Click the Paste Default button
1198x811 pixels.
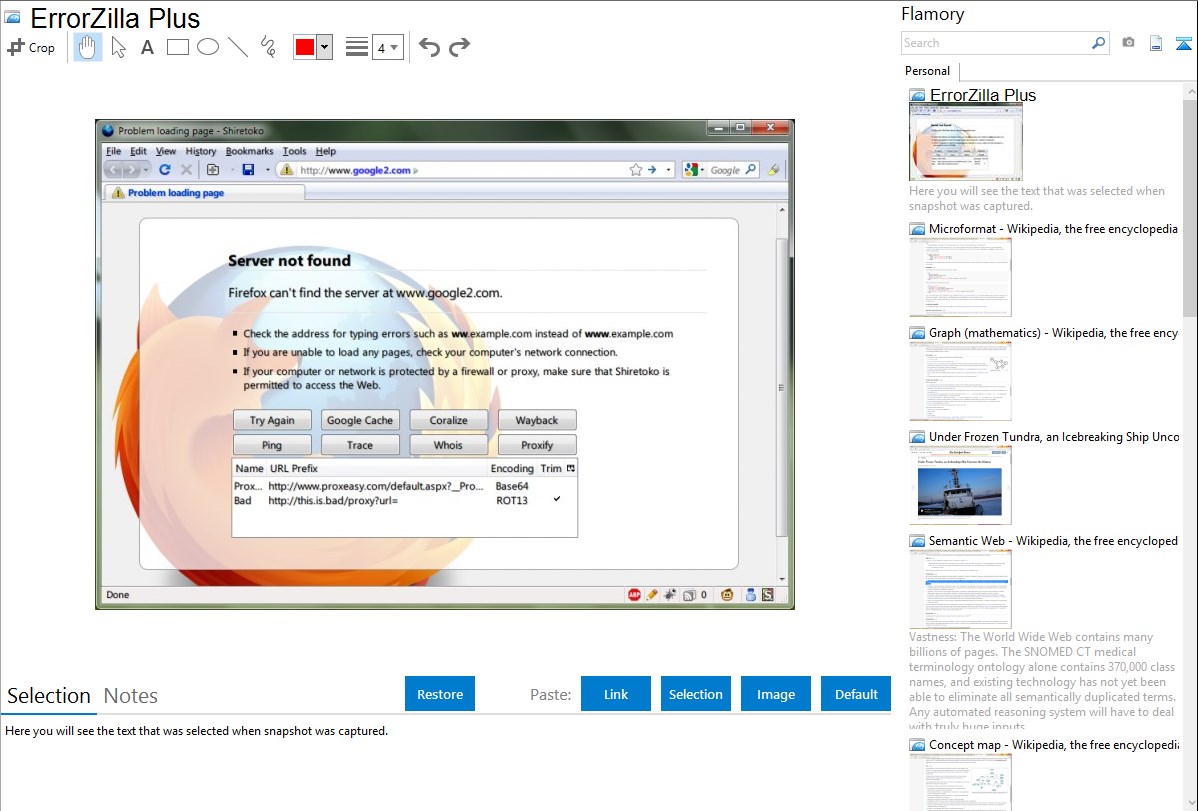coord(856,694)
